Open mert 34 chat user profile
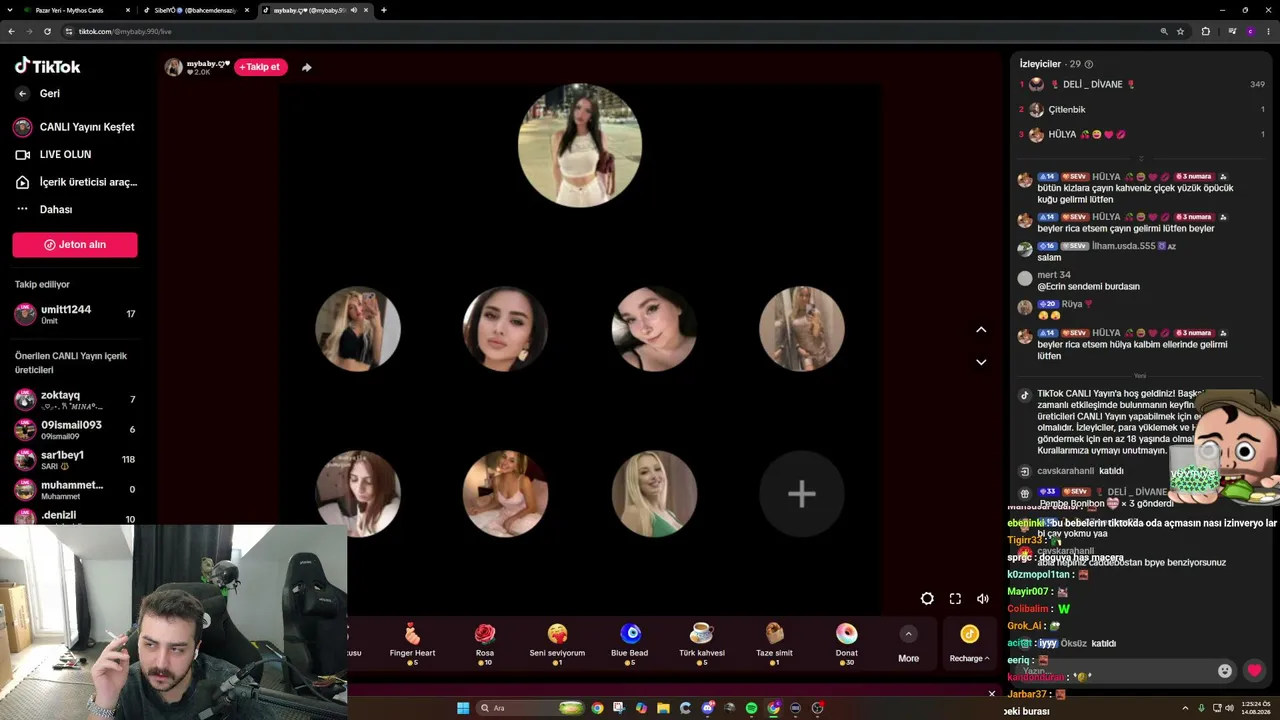 point(1054,275)
